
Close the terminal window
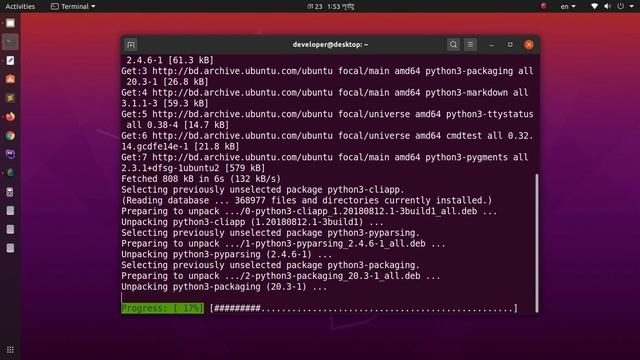click(x=529, y=44)
